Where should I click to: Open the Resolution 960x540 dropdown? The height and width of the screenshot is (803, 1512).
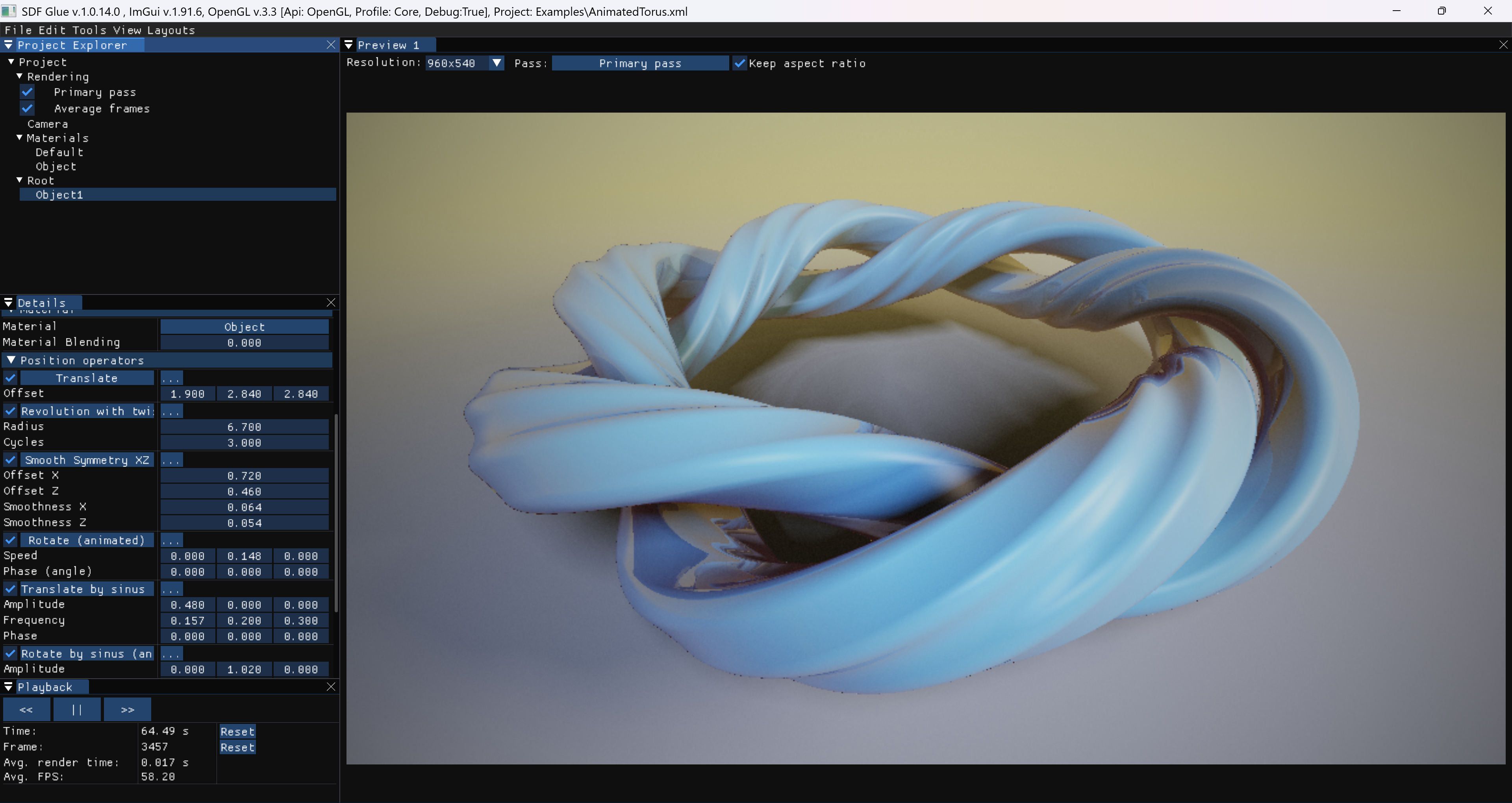464,63
